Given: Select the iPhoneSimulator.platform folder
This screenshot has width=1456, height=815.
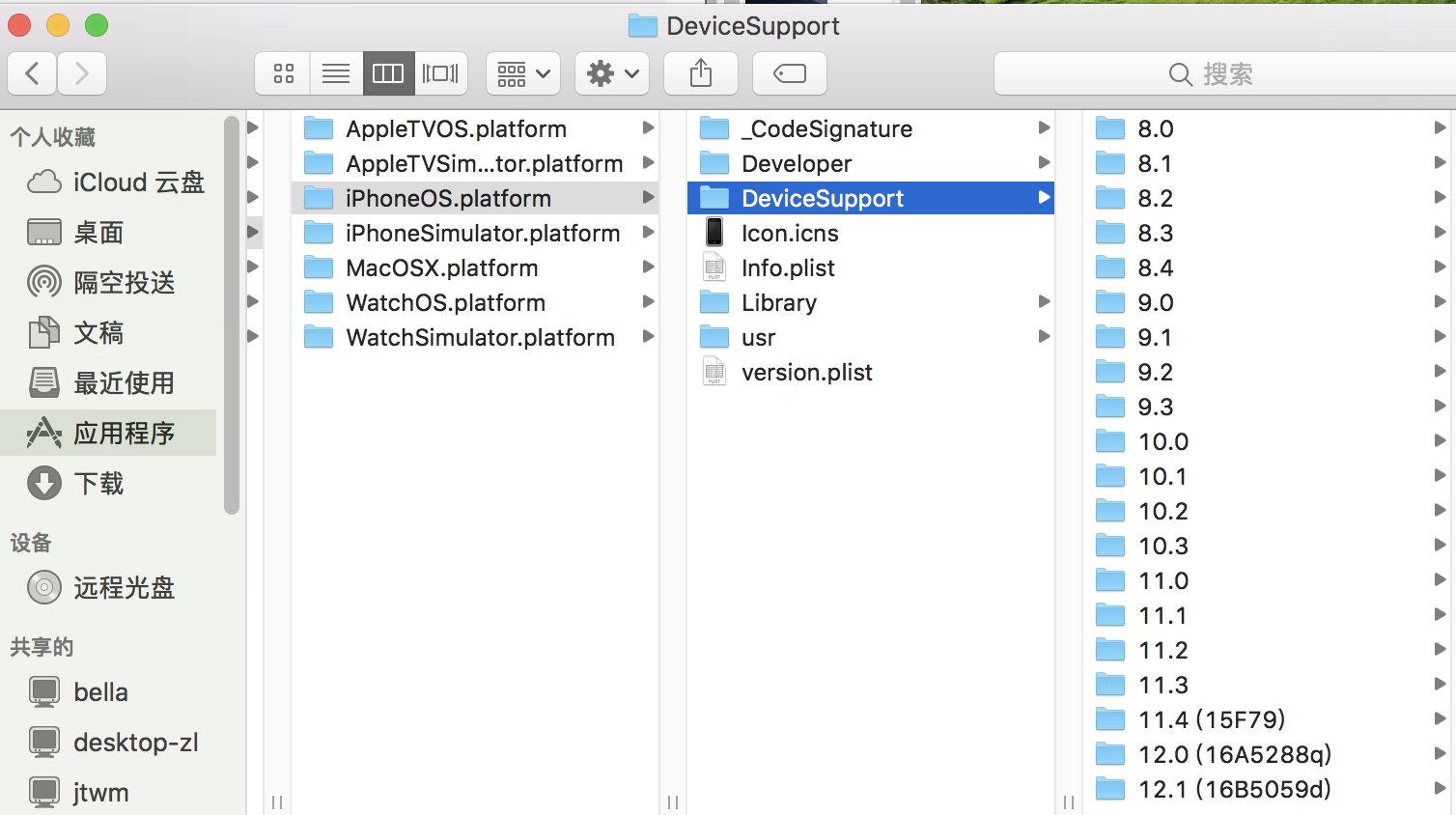Looking at the screenshot, I should coord(475,233).
